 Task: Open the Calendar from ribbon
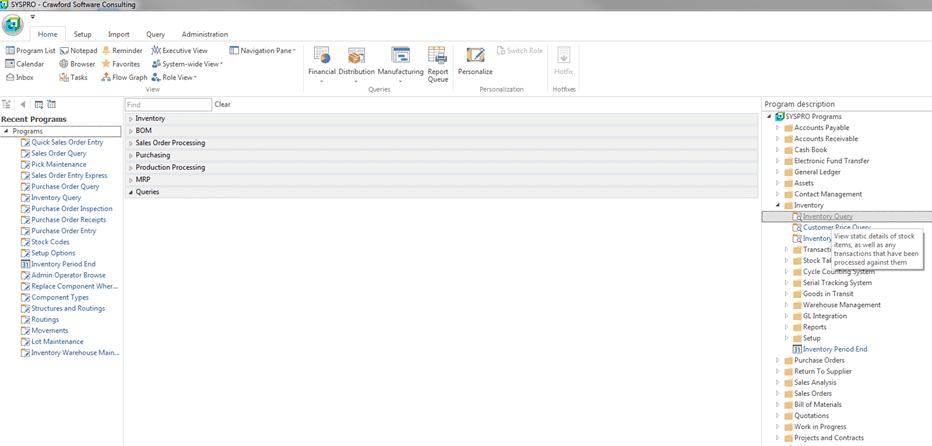(25, 64)
